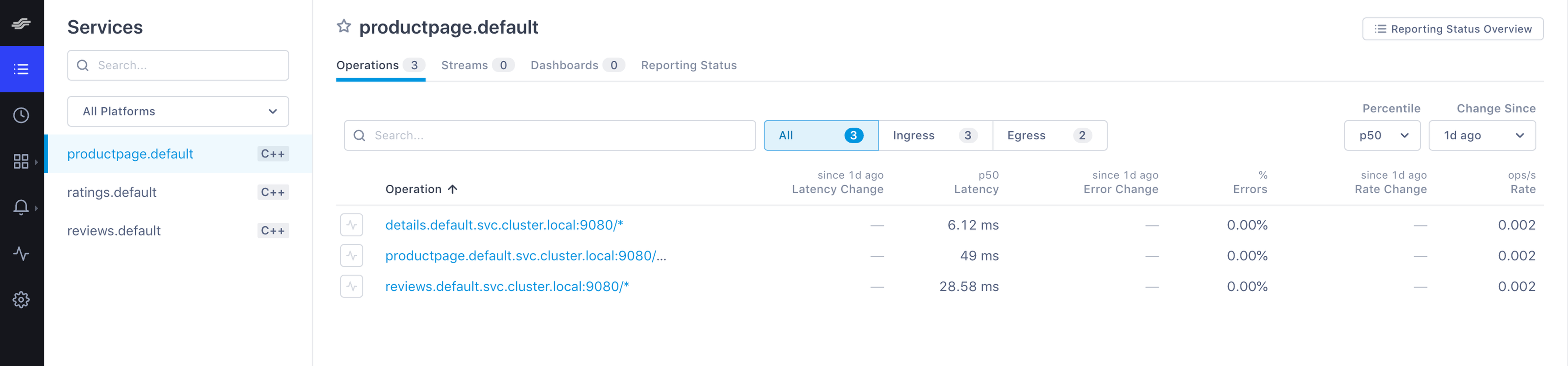
Task: Click the Lightstep logo icon
Action: coord(21,23)
